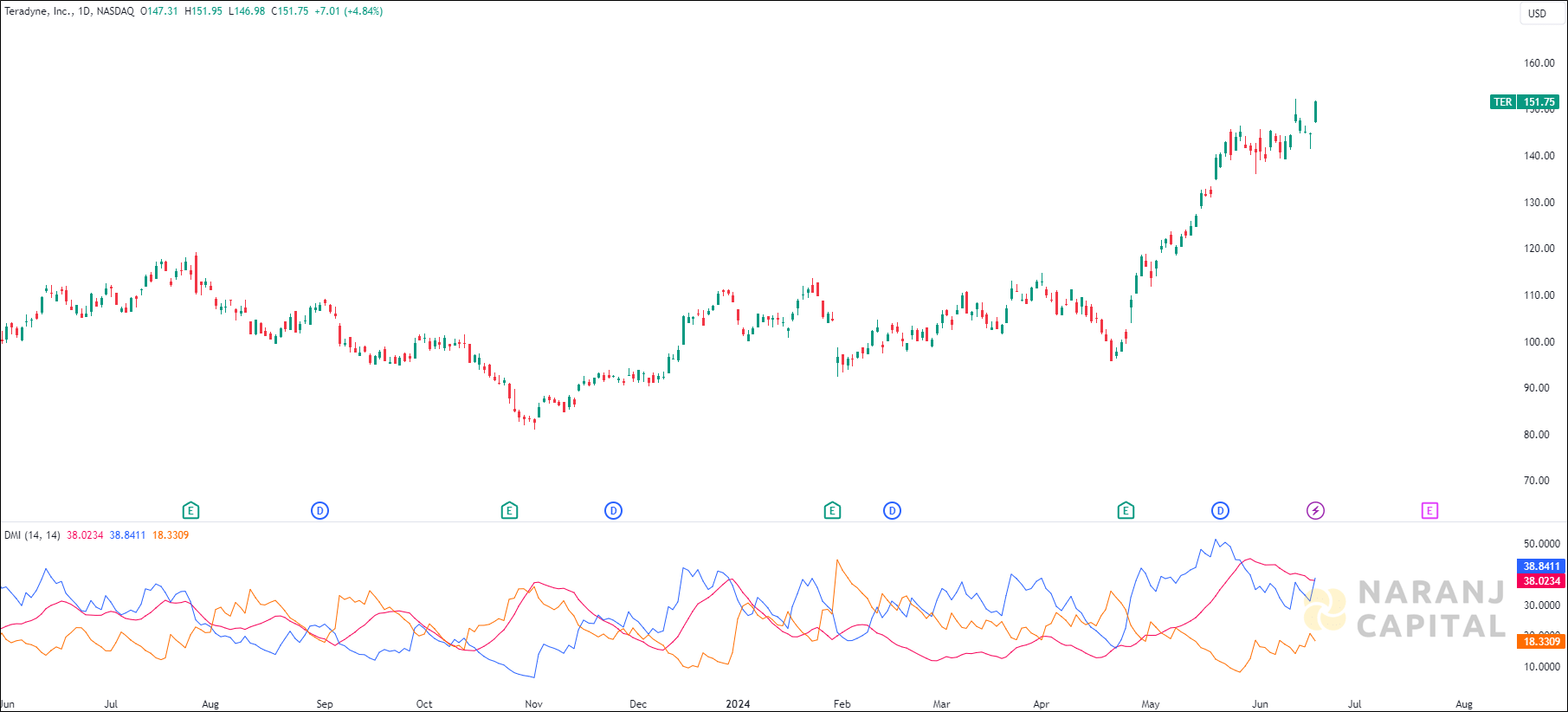
Task: Click the TER symbol tag on price axis
Action: click(x=1503, y=102)
